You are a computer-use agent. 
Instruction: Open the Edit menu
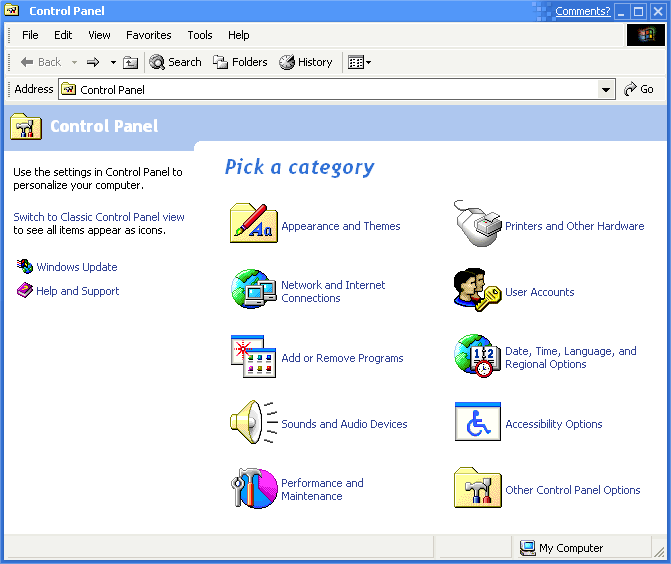pyautogui.click(x=63, y=35)
